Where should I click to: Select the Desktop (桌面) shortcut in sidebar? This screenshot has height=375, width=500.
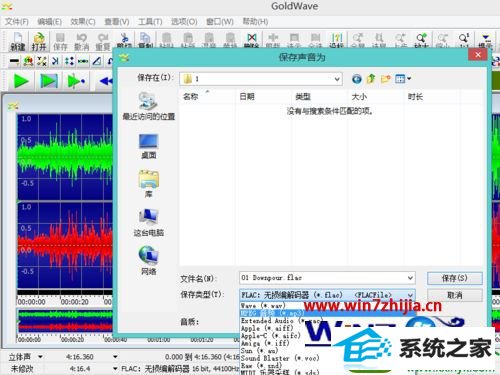(148, 146)
